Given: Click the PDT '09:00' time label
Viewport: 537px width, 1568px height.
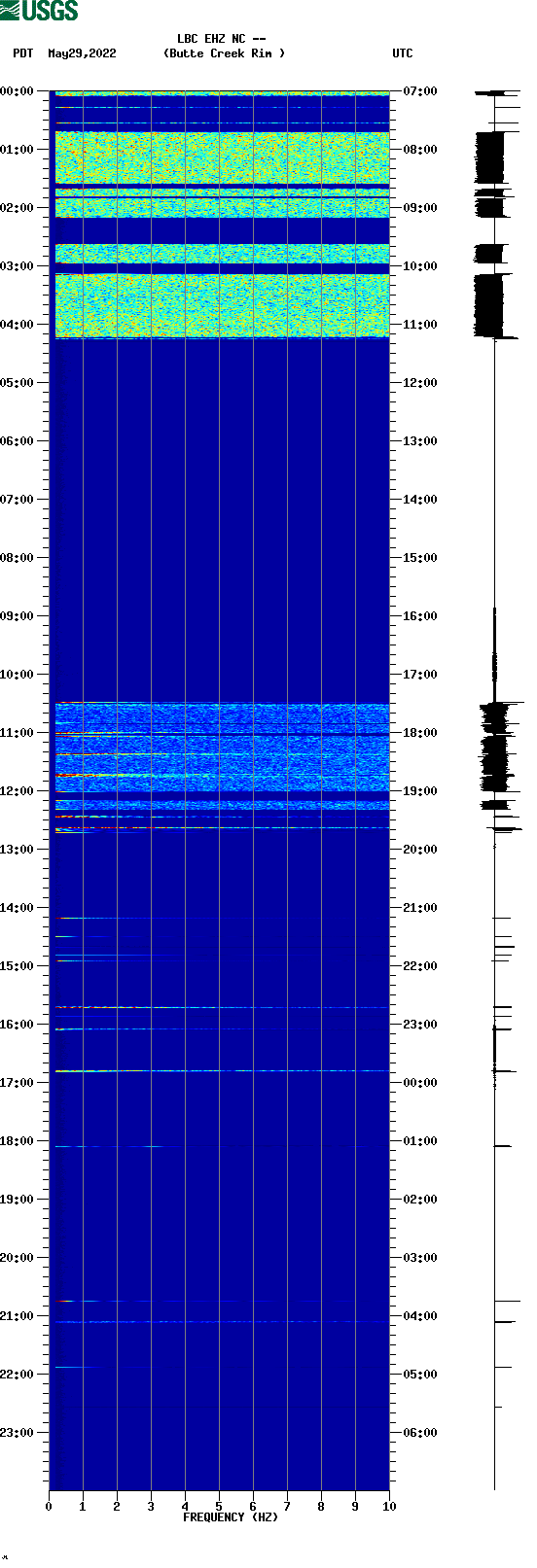Looking at the screenshot, I should [18, 616].
